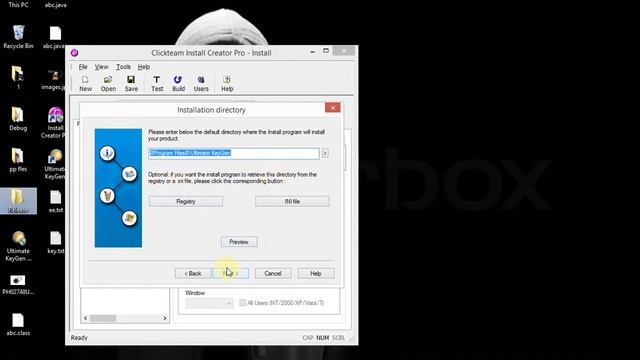Open a project with the Open icon
640x360 pixels.
tap(108, 83)
